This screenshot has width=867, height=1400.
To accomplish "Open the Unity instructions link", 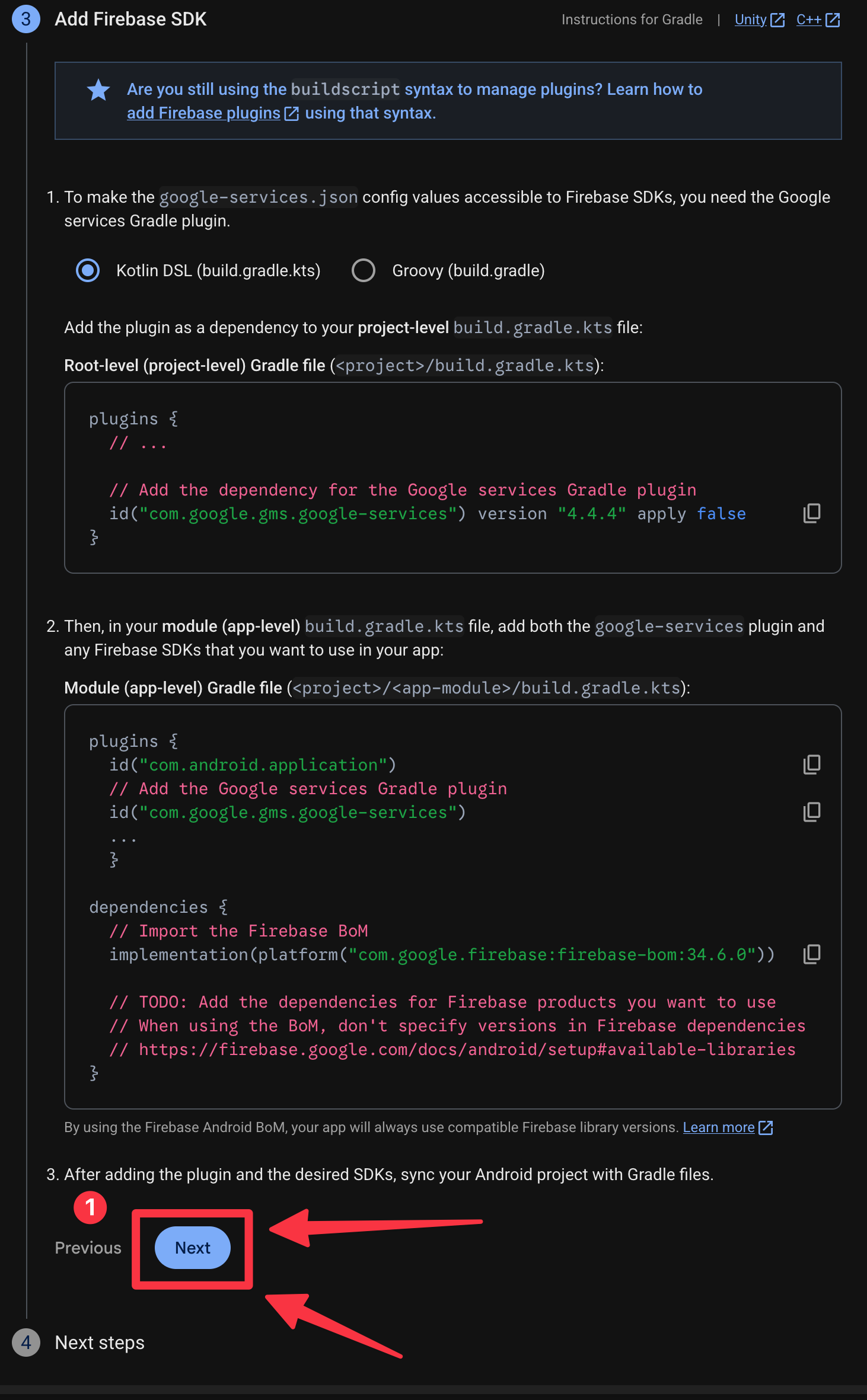I will (x=750, y=20).
